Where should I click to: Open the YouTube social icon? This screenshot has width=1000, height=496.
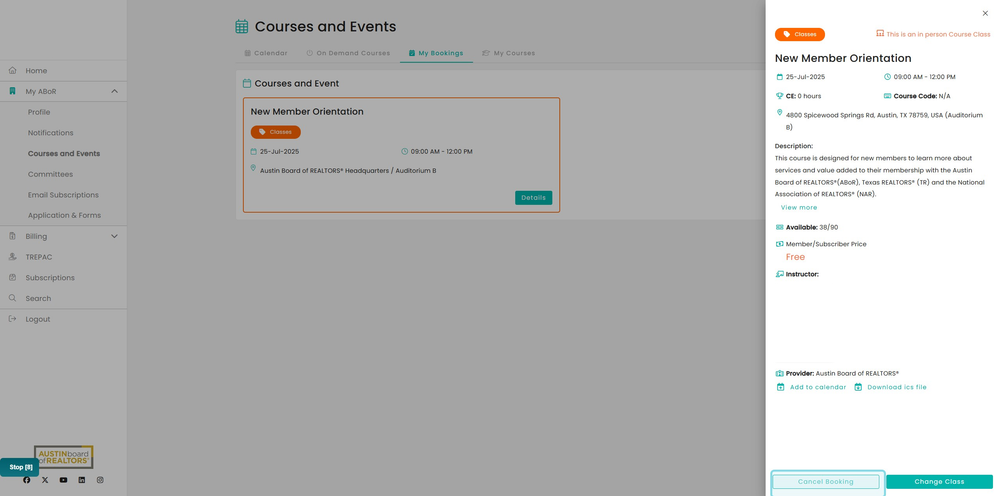[x=63, y=480]
